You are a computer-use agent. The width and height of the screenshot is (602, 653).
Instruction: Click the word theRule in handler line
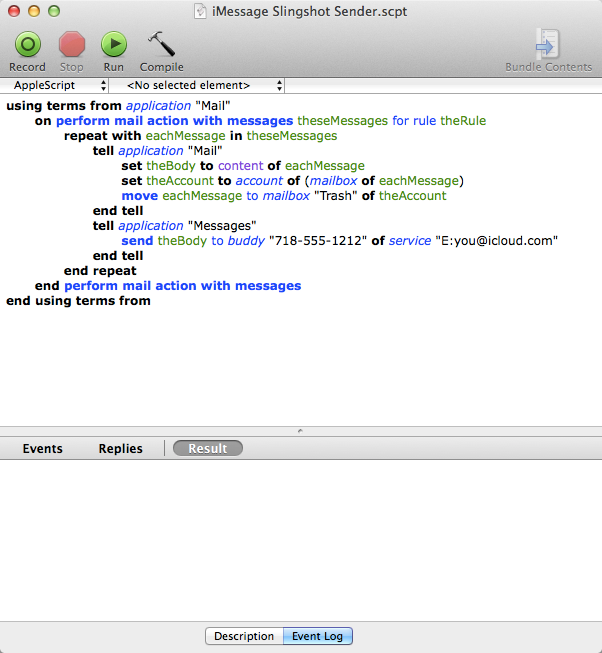click(463, 121)
